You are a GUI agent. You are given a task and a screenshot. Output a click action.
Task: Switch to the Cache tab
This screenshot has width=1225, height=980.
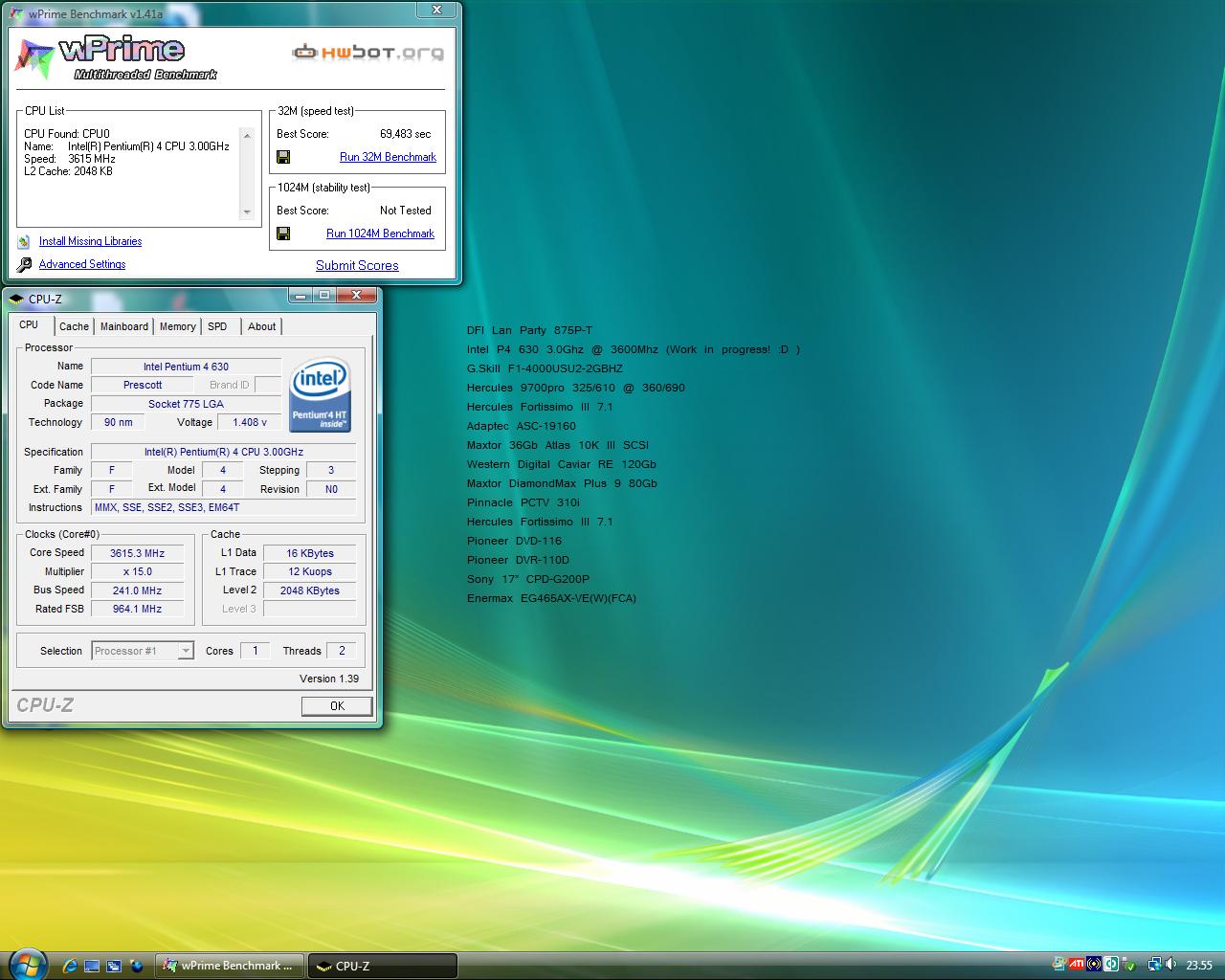(74, 326)
